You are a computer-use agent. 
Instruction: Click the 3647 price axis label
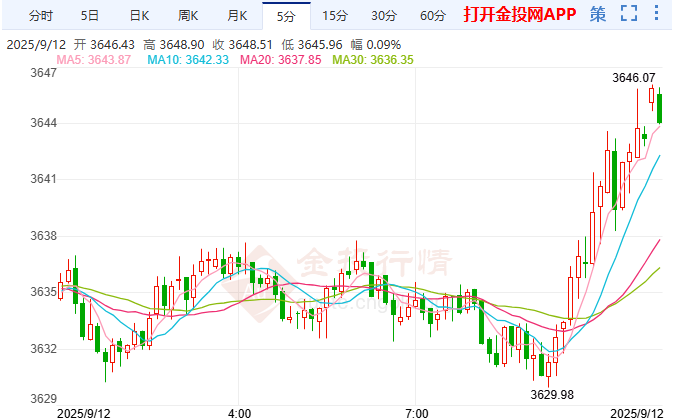(x=43, y=73)
